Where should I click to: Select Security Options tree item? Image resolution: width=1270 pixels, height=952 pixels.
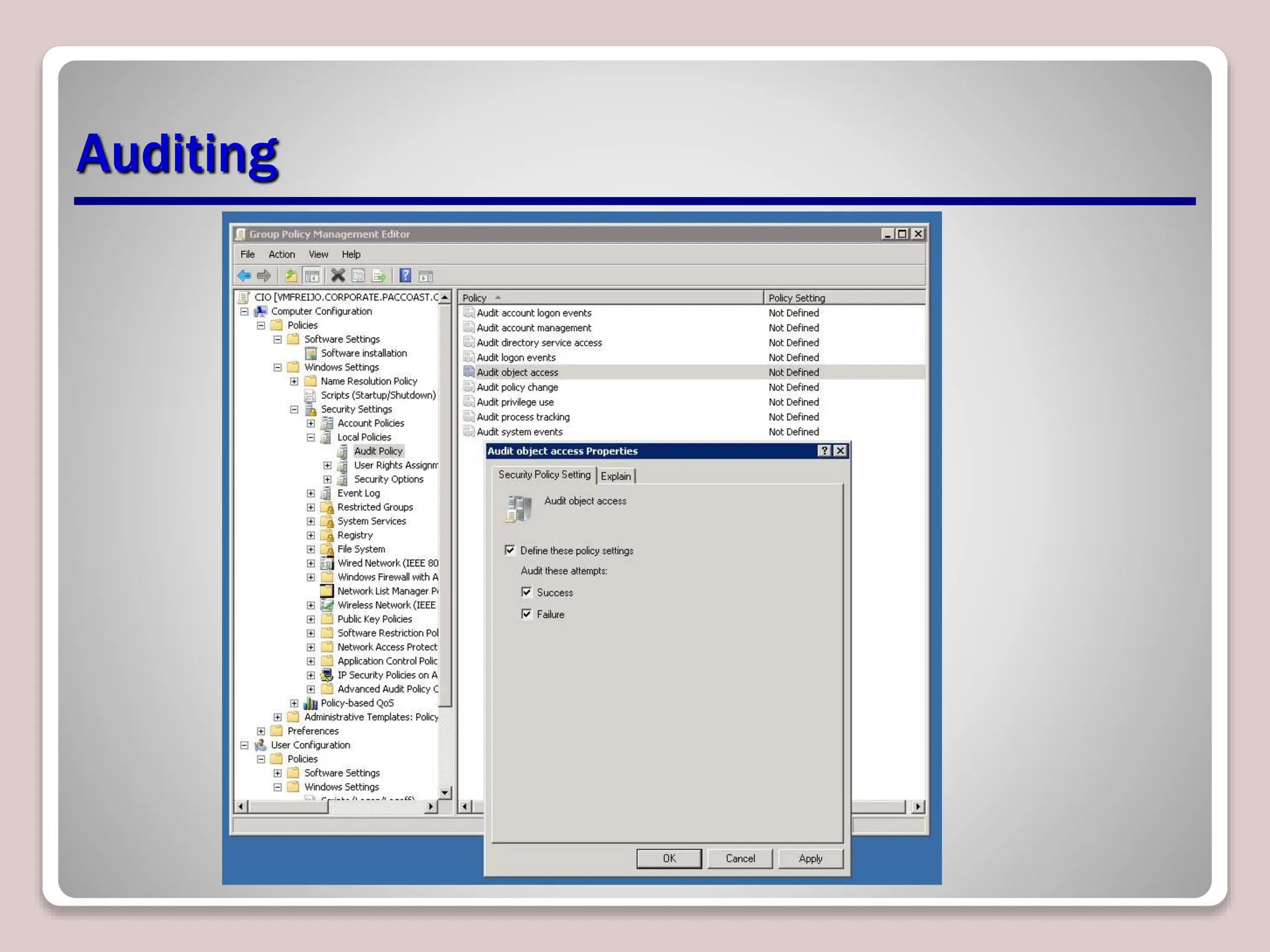(389, 479)
